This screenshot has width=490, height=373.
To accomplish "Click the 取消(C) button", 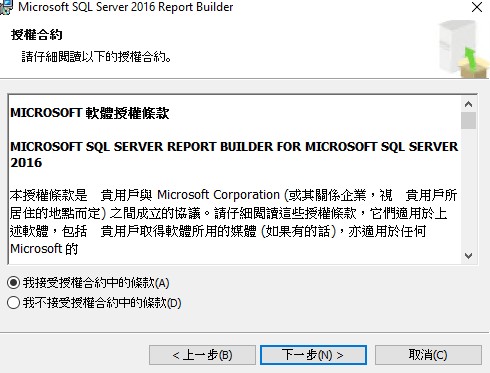I will coord(428,355).
